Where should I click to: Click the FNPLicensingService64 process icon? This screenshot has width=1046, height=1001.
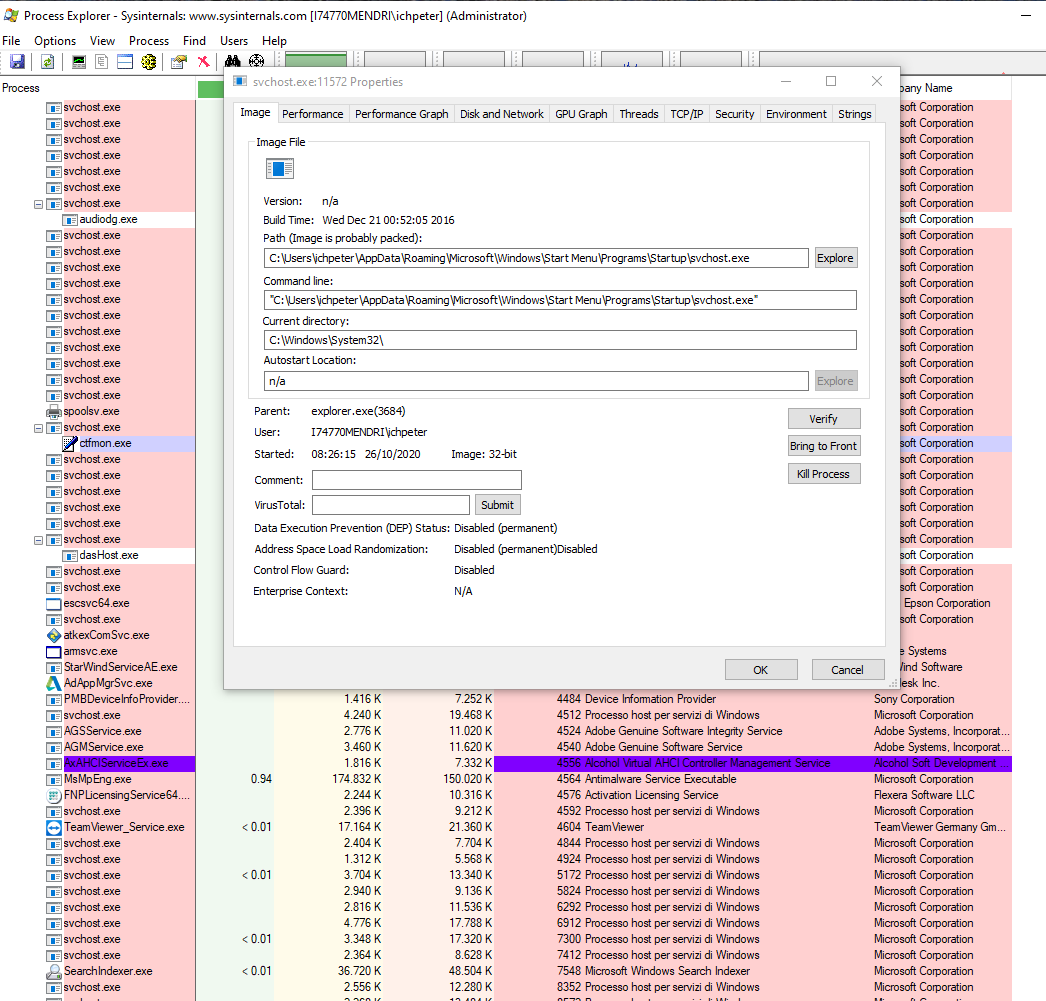(x=54, y=796)
